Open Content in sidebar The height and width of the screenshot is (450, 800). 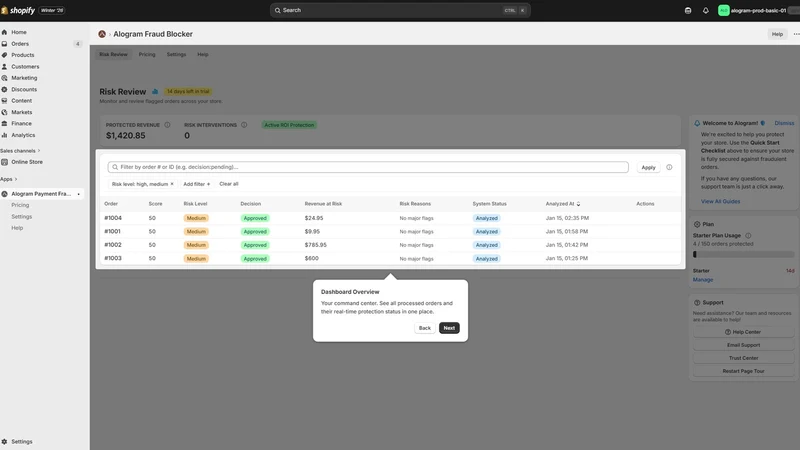click(21, 101)
